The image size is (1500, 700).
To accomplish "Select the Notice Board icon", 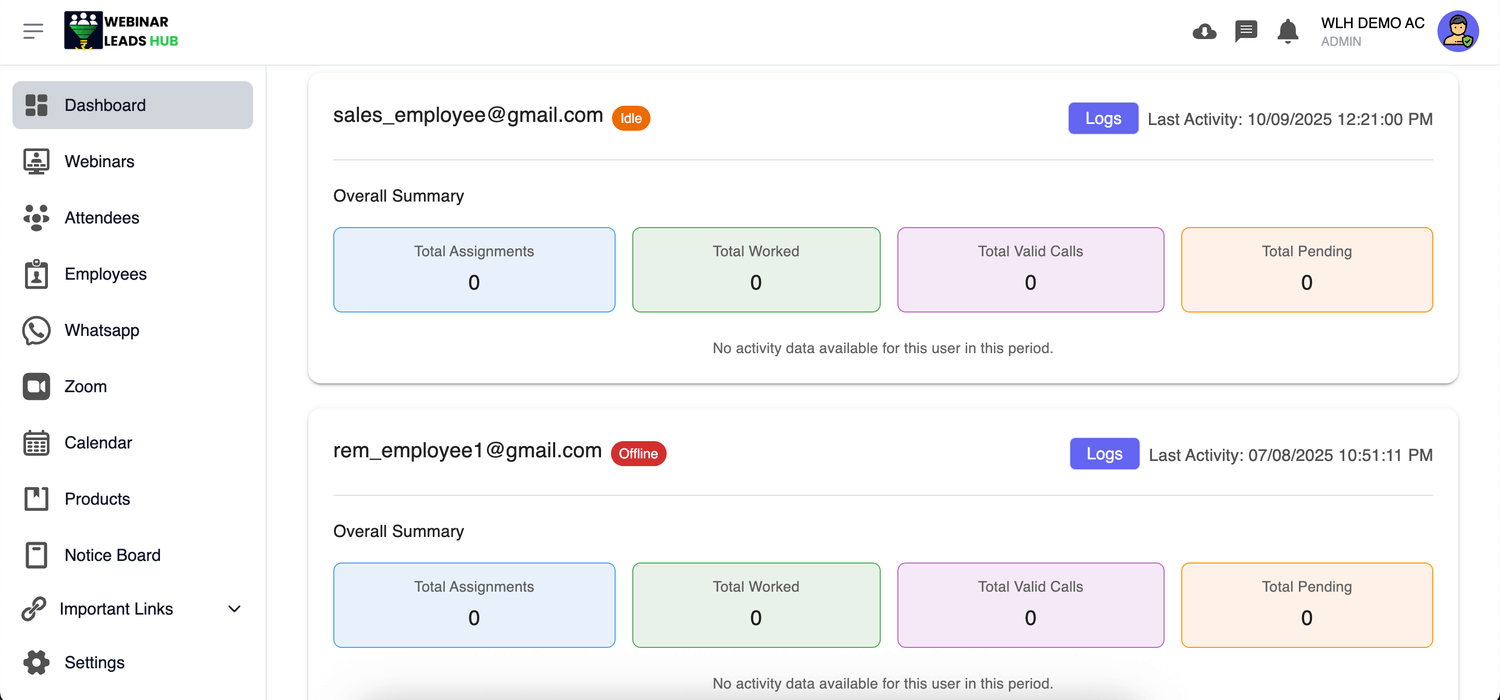I will 36,555.
